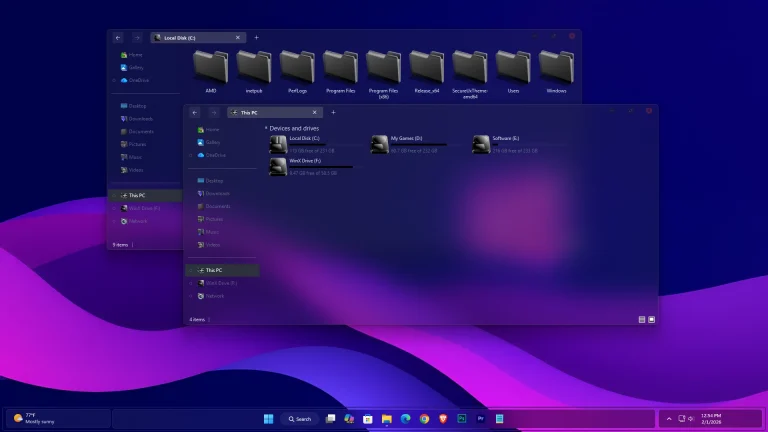Open Videos in This PC window sidebar

pyautogui.click(x=209, y=244)
